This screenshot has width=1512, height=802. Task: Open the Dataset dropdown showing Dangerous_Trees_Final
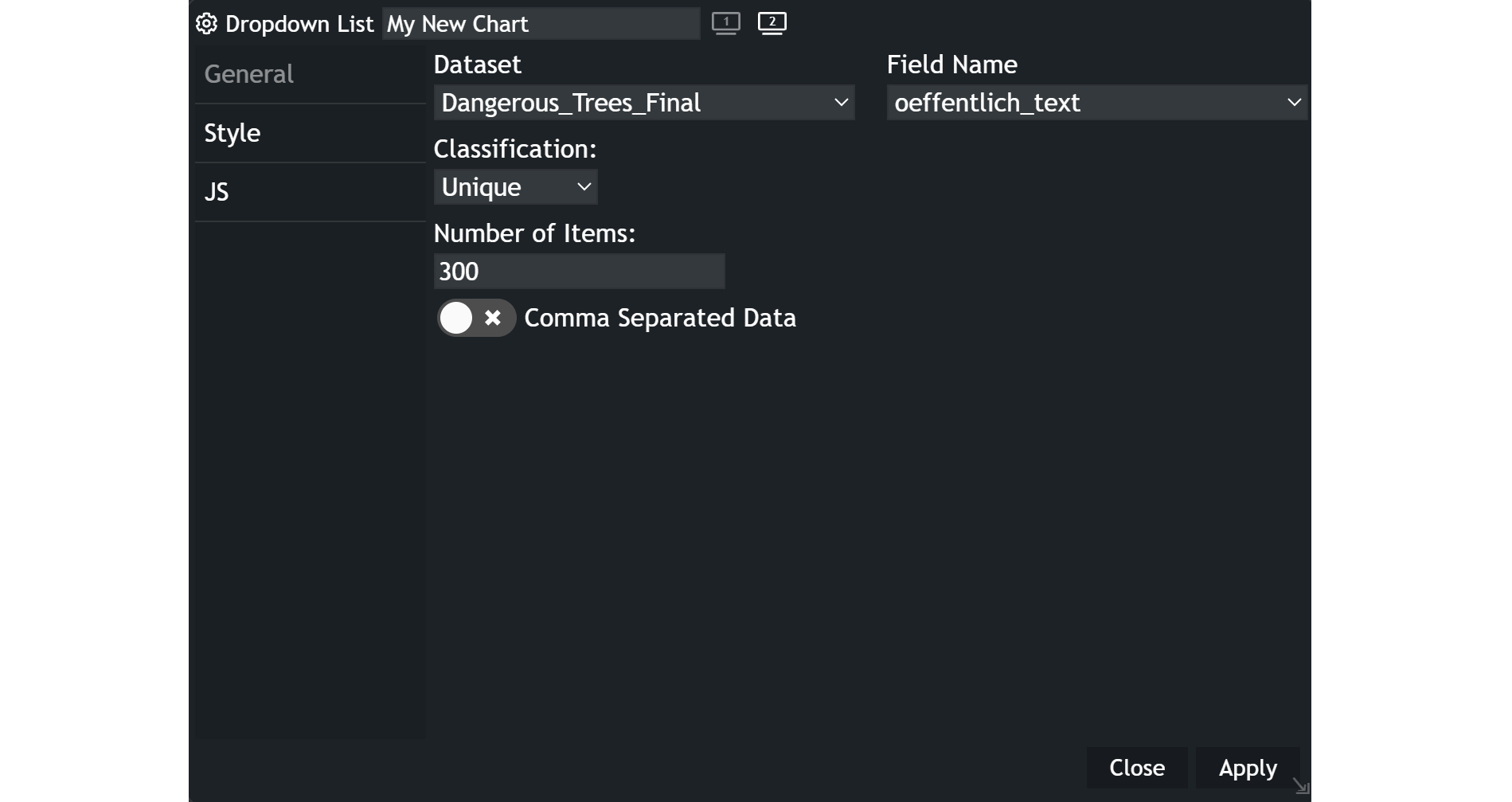click(643, 103)
